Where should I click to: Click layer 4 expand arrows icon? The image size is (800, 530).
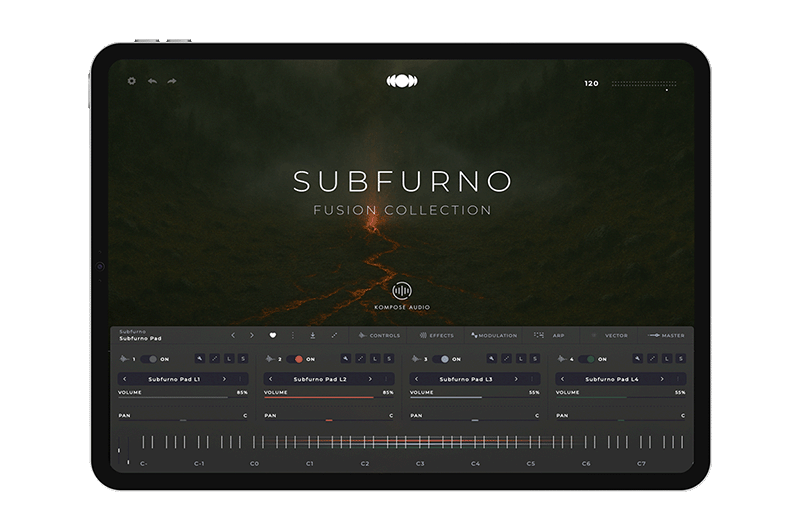point(653,359)
